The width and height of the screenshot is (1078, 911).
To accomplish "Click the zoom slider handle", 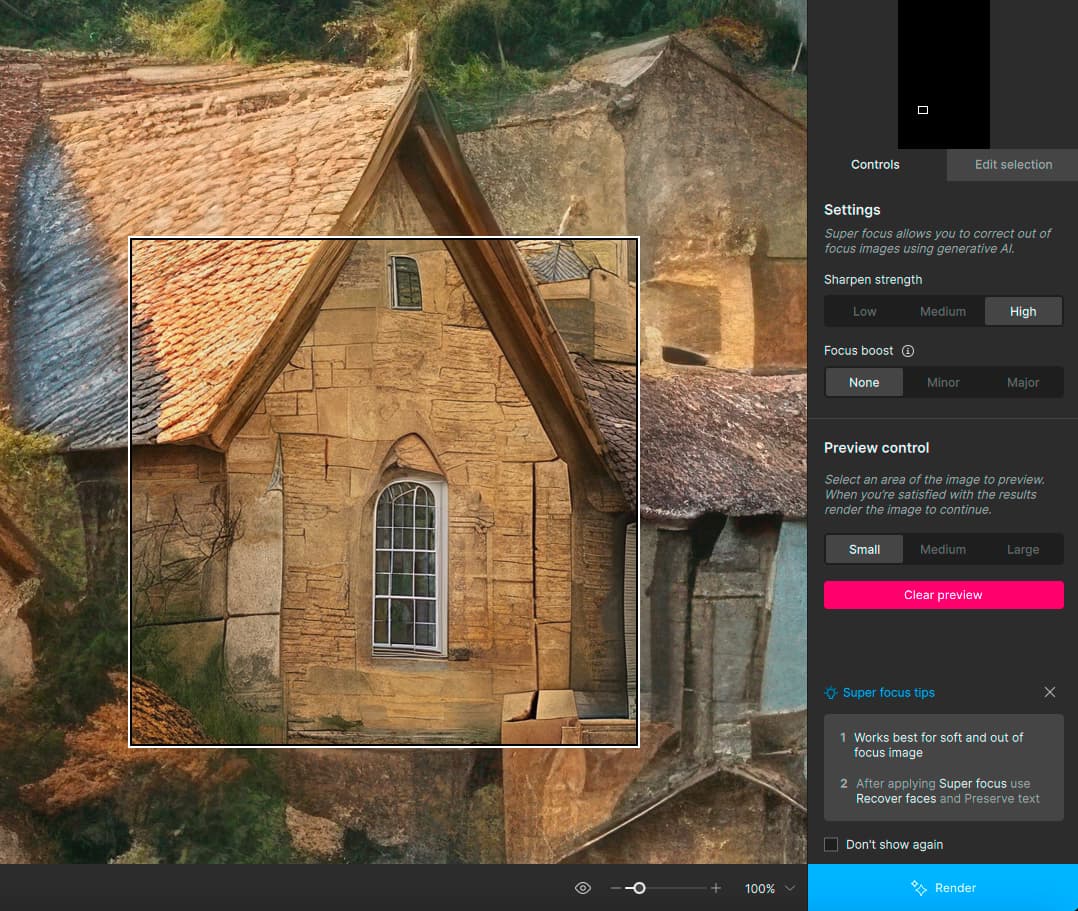I will pyautogui.click(x=639, y=888).
